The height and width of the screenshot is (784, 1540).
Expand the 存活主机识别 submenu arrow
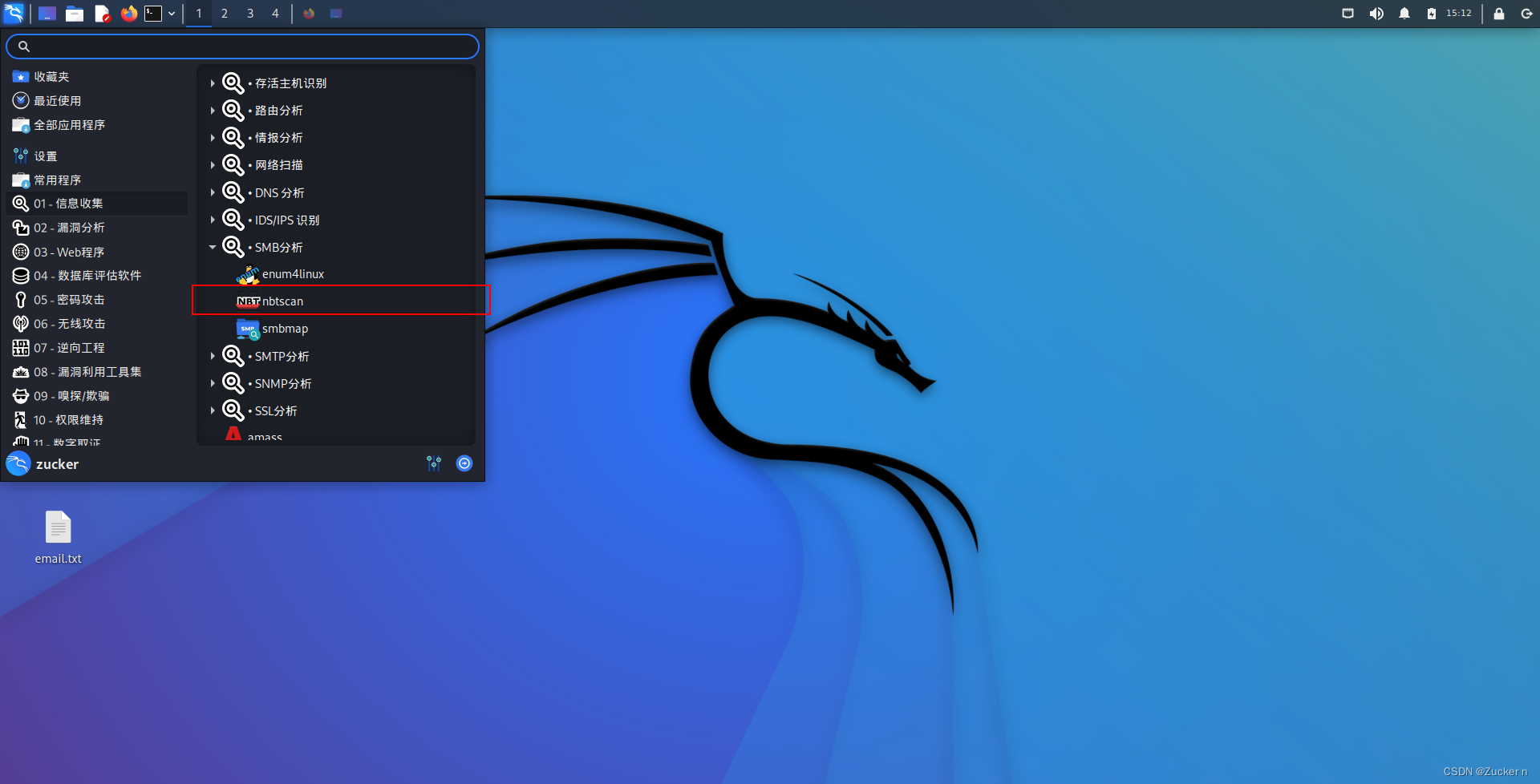[213, 83]
